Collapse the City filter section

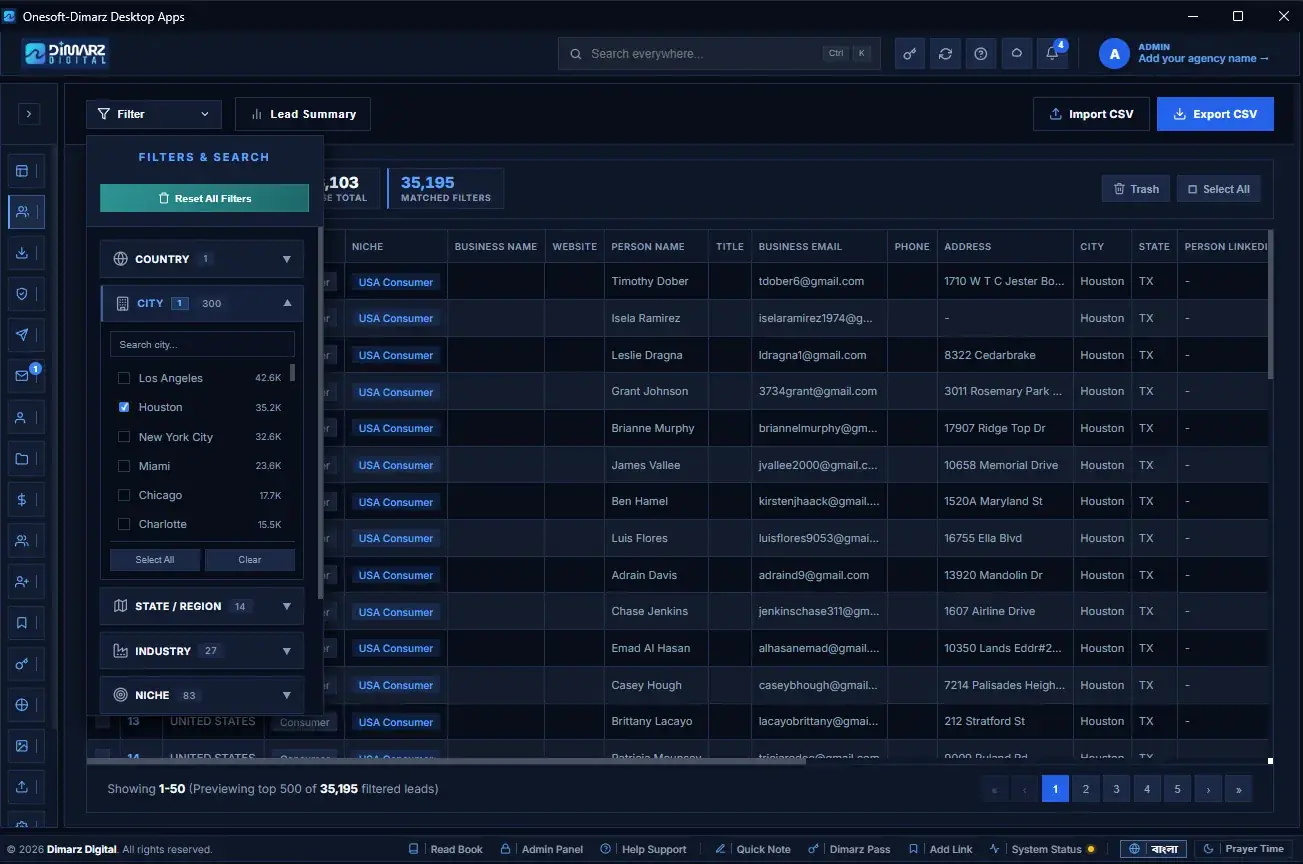[202, 303]
